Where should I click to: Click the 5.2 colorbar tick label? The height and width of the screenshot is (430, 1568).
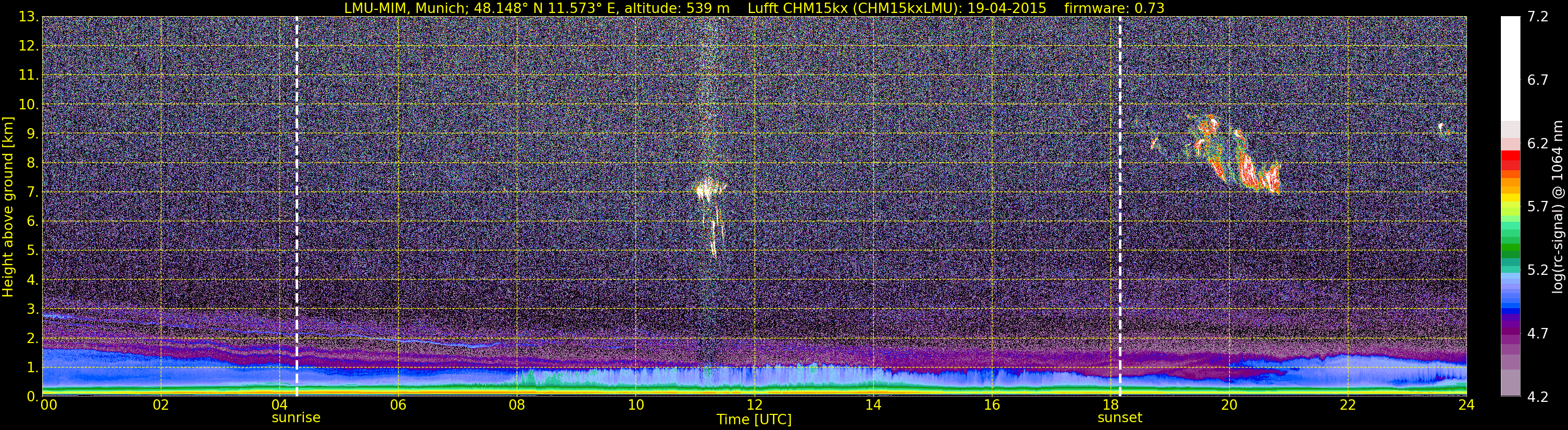(x=1538, y=270)
